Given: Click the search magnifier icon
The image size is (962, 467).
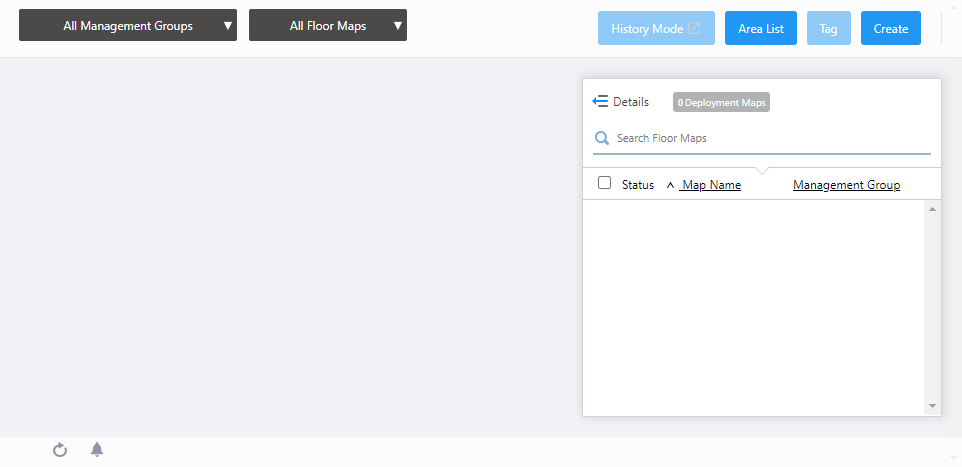Looking at the screenshot, I should 602,138.
